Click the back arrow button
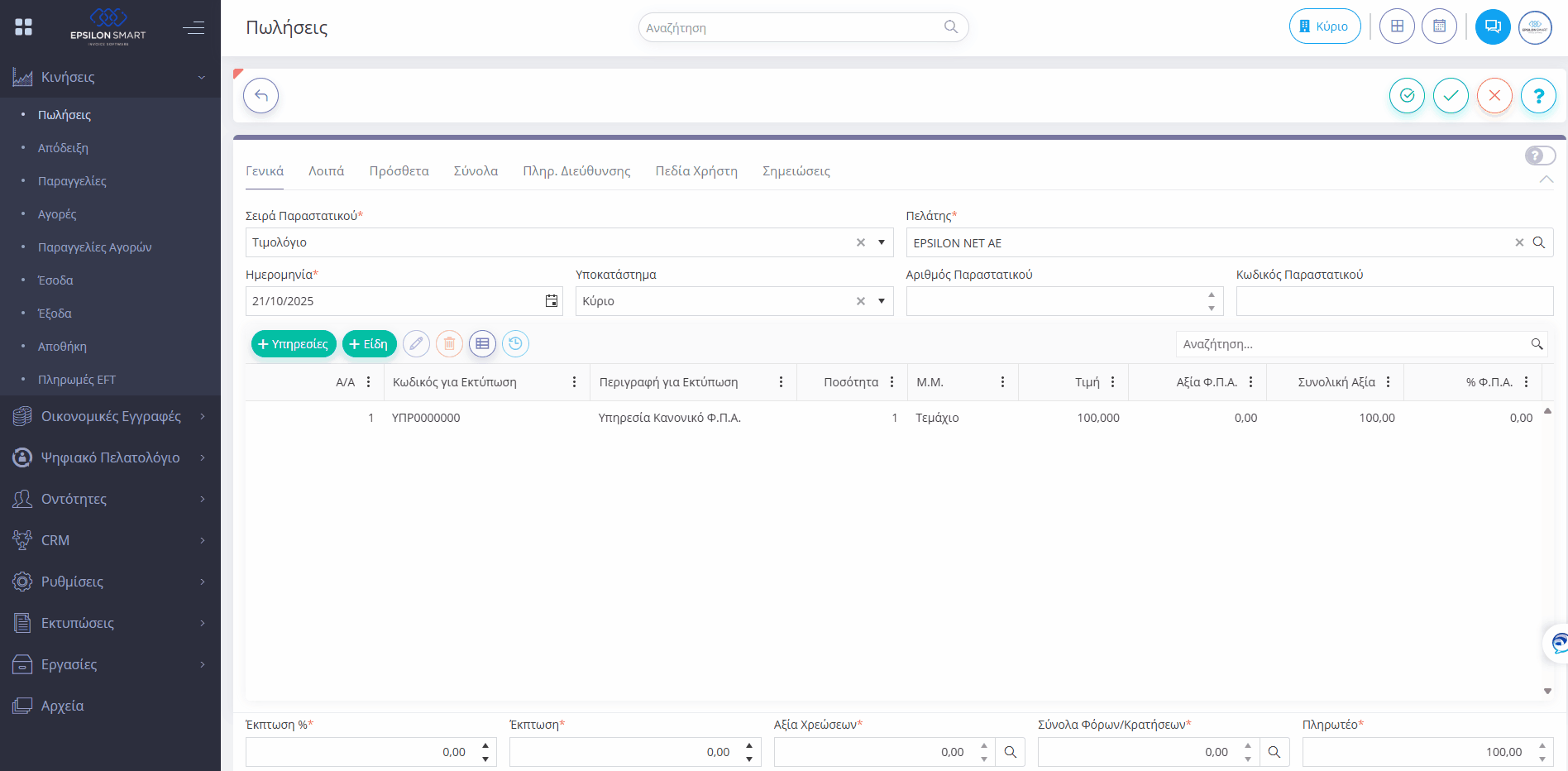The width and height of the screenshot is (1568, 771). coord(261,96)
